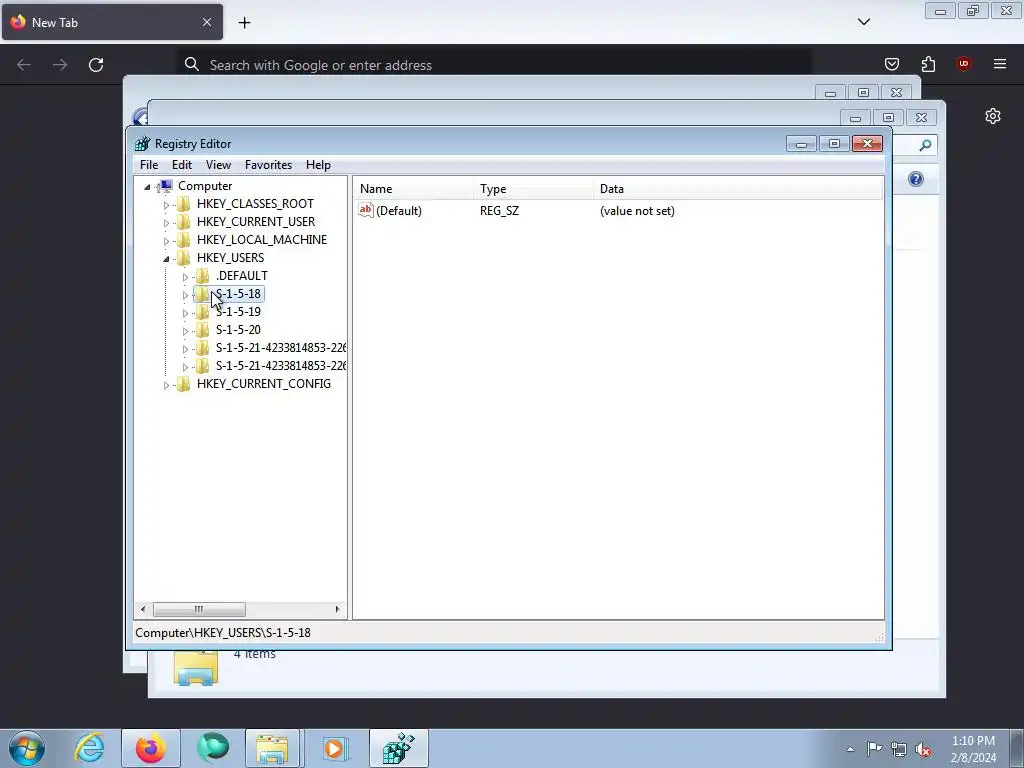Viewport: 1024px width, 768px height.
Task: Click the Name column header
Action: click(413, 189)
